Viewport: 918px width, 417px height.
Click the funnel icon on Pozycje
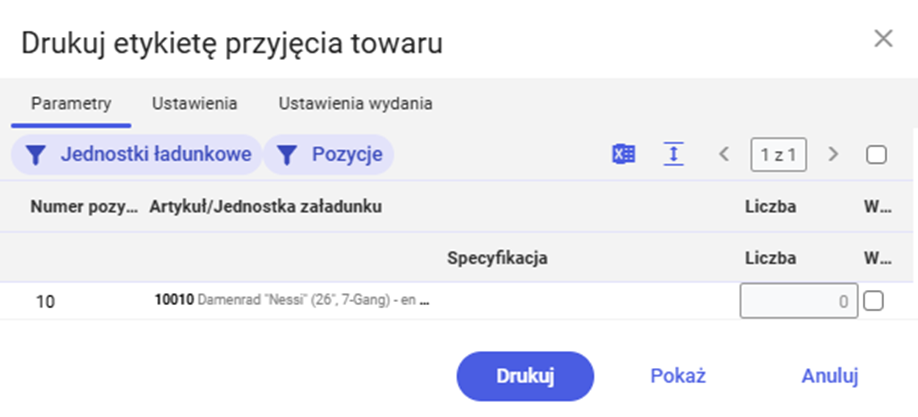pos(286,155)
